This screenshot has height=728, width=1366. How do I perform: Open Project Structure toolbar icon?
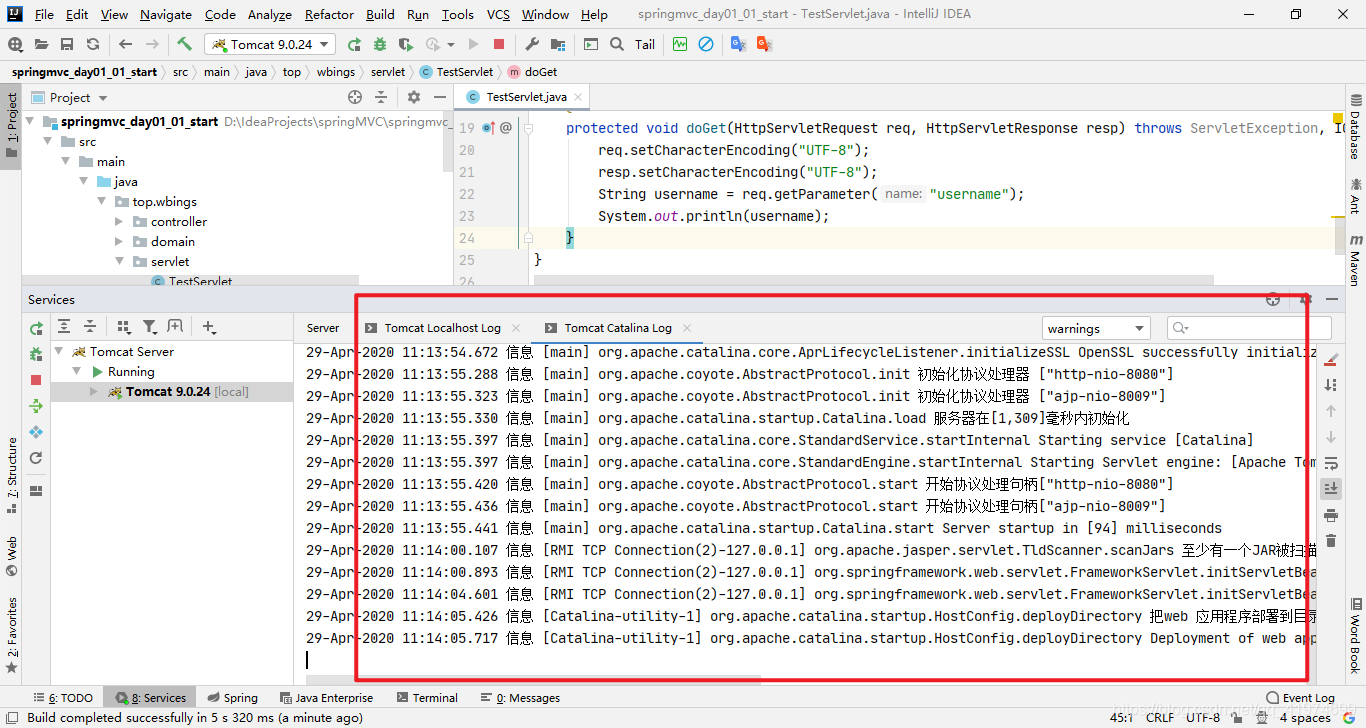tap(558, 44)
